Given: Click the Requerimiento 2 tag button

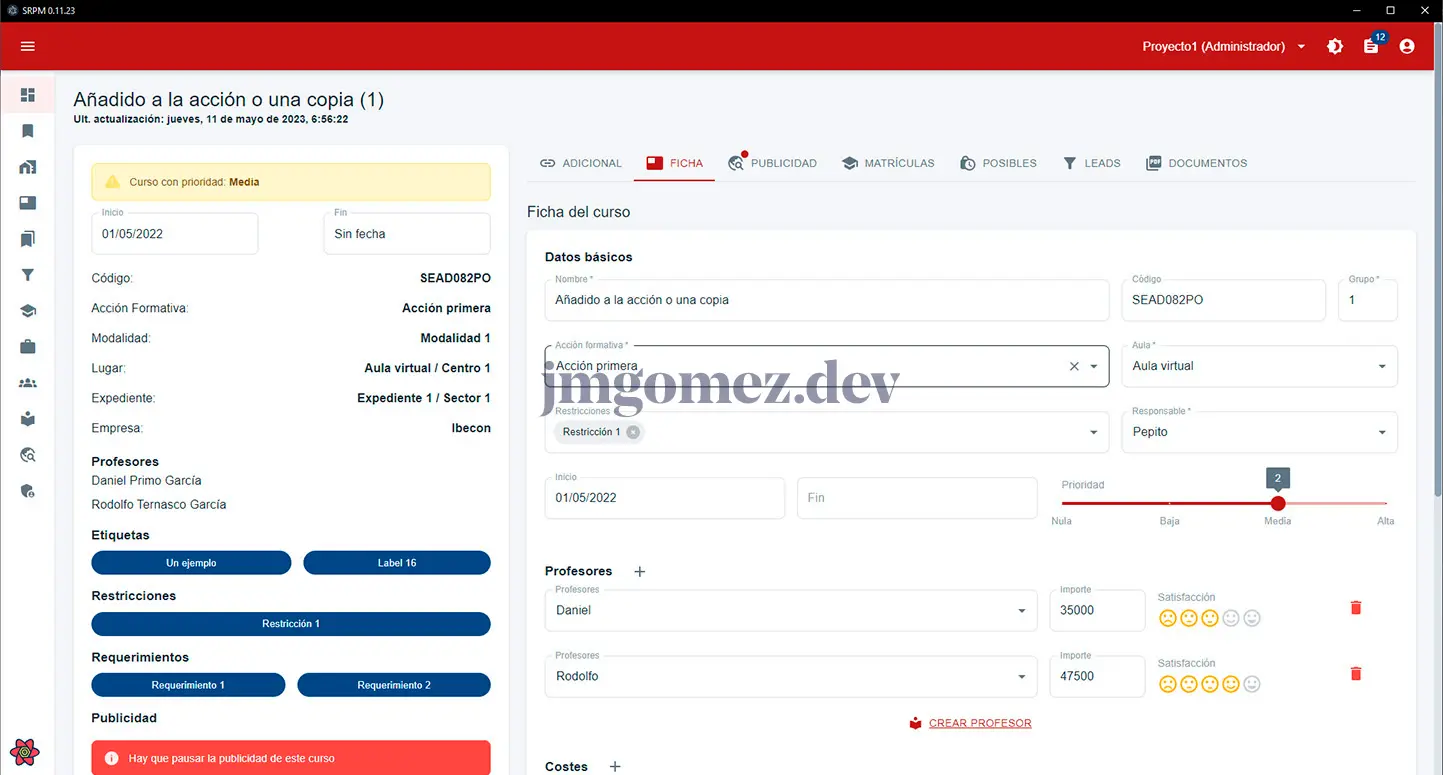Looking at the screenshot, I should (x=394, y=685).
